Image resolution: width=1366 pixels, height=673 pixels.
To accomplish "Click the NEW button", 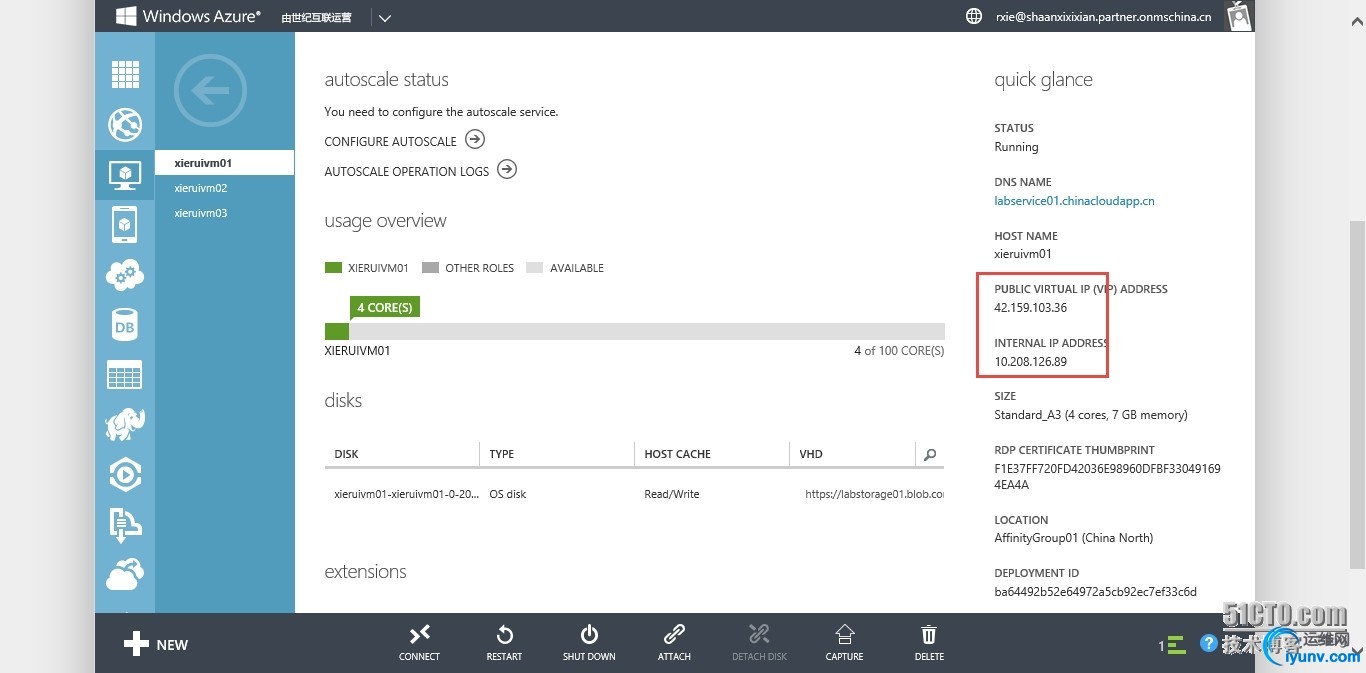I will click(156, 645).
